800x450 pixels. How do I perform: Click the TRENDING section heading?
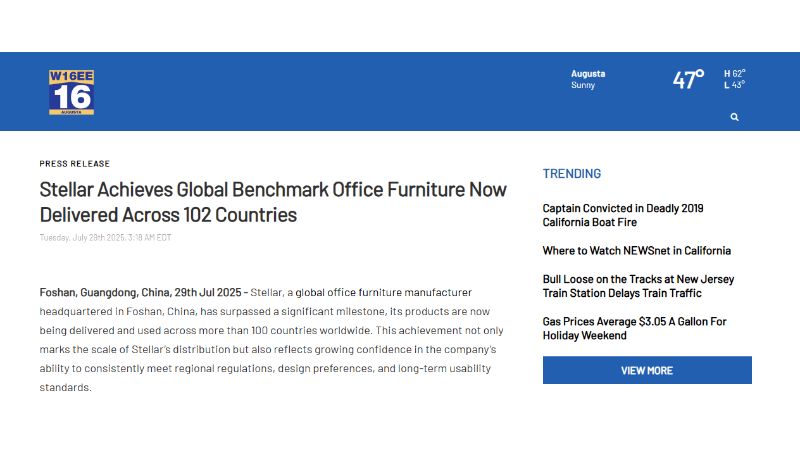coord(572,174)
